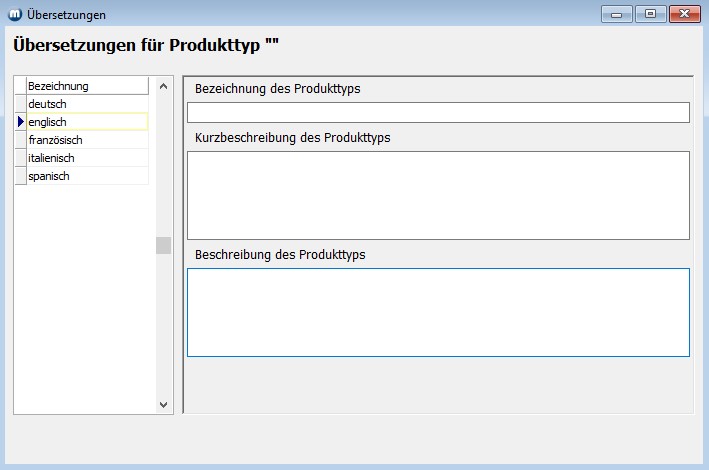The image size is (709, 470).
Task: Click into the Beschreibung des Produkttyps box
Action: pyautogui.click(x=438, y=312)
